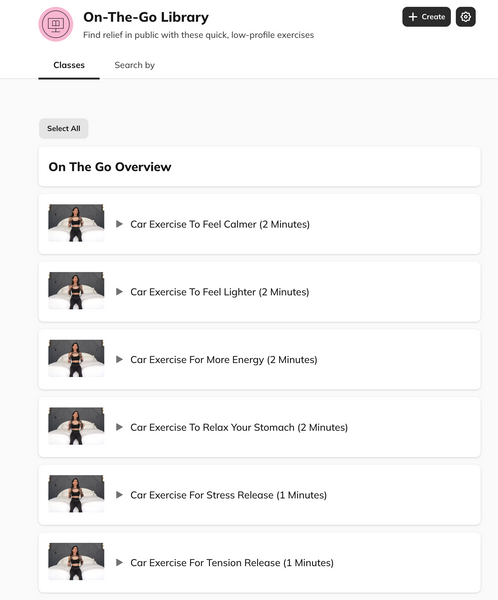Play Car Exercise For Tension Release
The width and height of the screenshot is (498, 600).
point(119,562)
